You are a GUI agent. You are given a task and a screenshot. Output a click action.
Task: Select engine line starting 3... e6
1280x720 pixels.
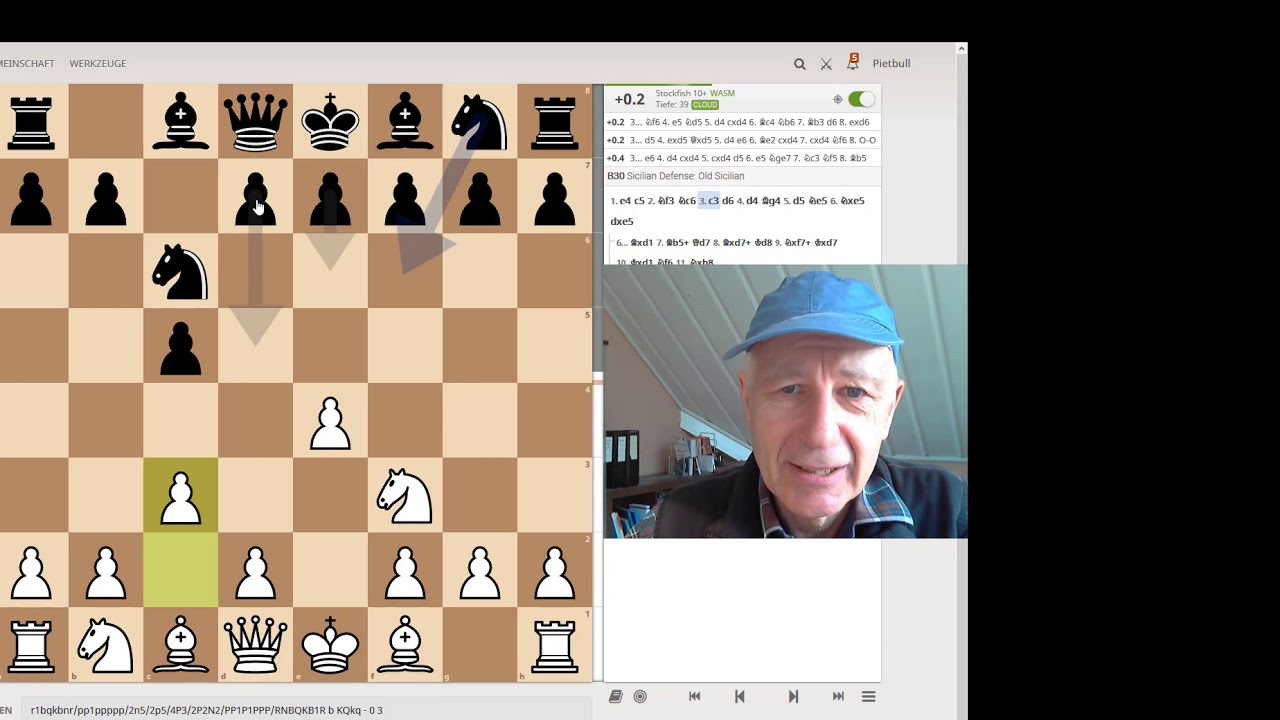click(x=741, y=158)
